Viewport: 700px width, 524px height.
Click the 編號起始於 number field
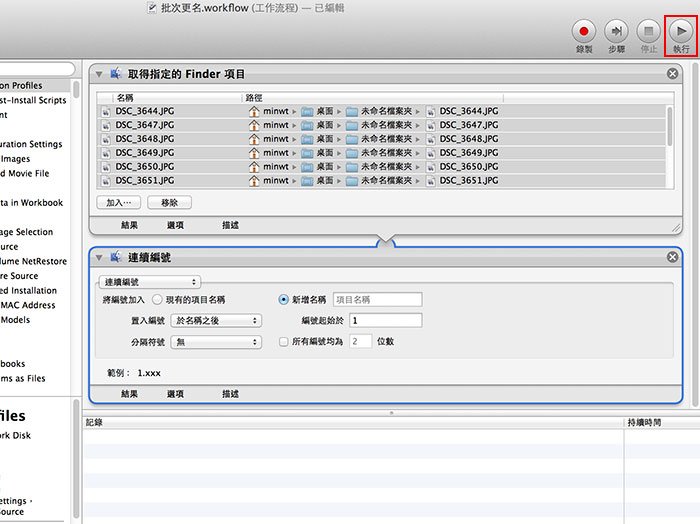(x=385, y=320)
